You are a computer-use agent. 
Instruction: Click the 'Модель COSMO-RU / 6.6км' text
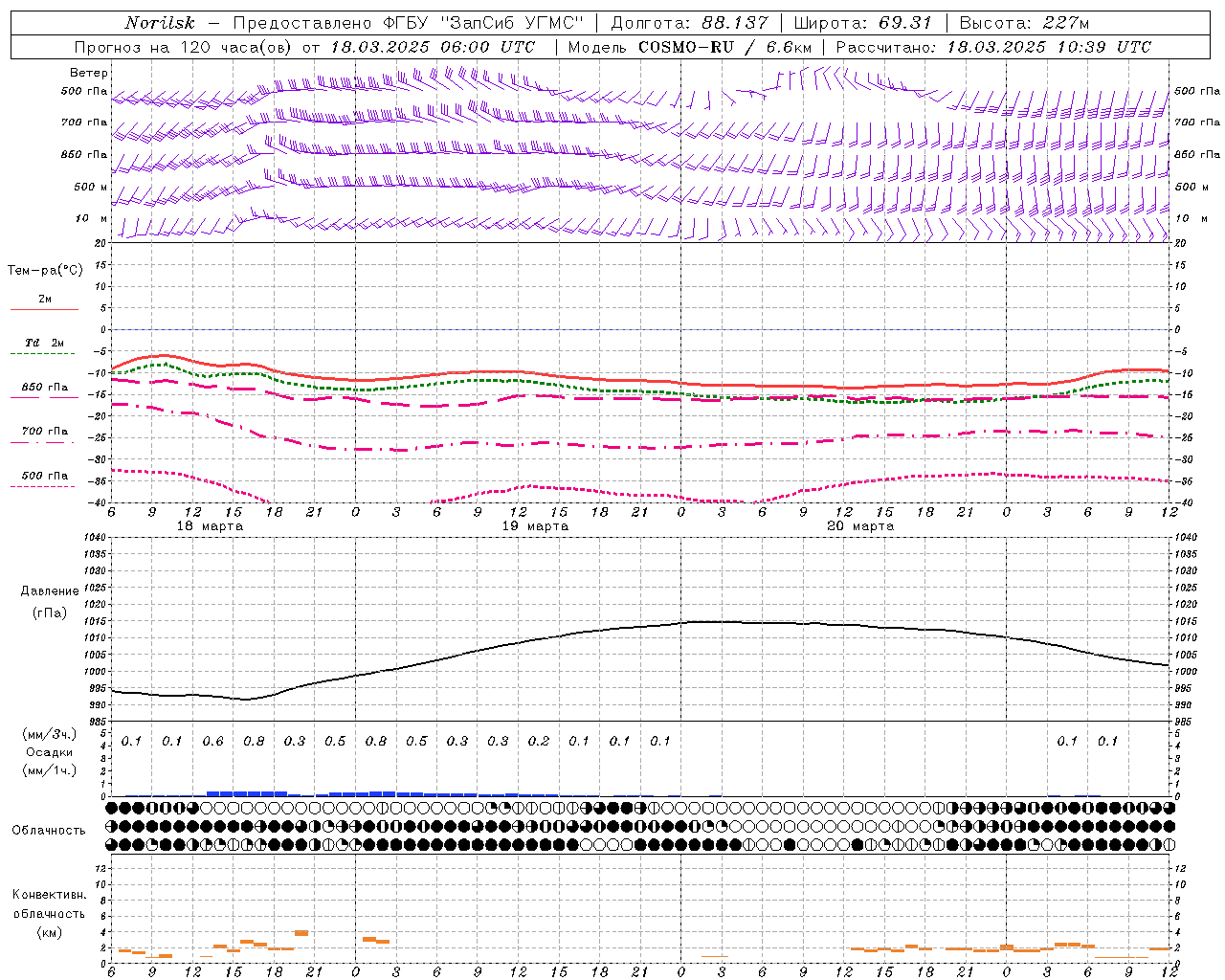click(x=690, y=47)
